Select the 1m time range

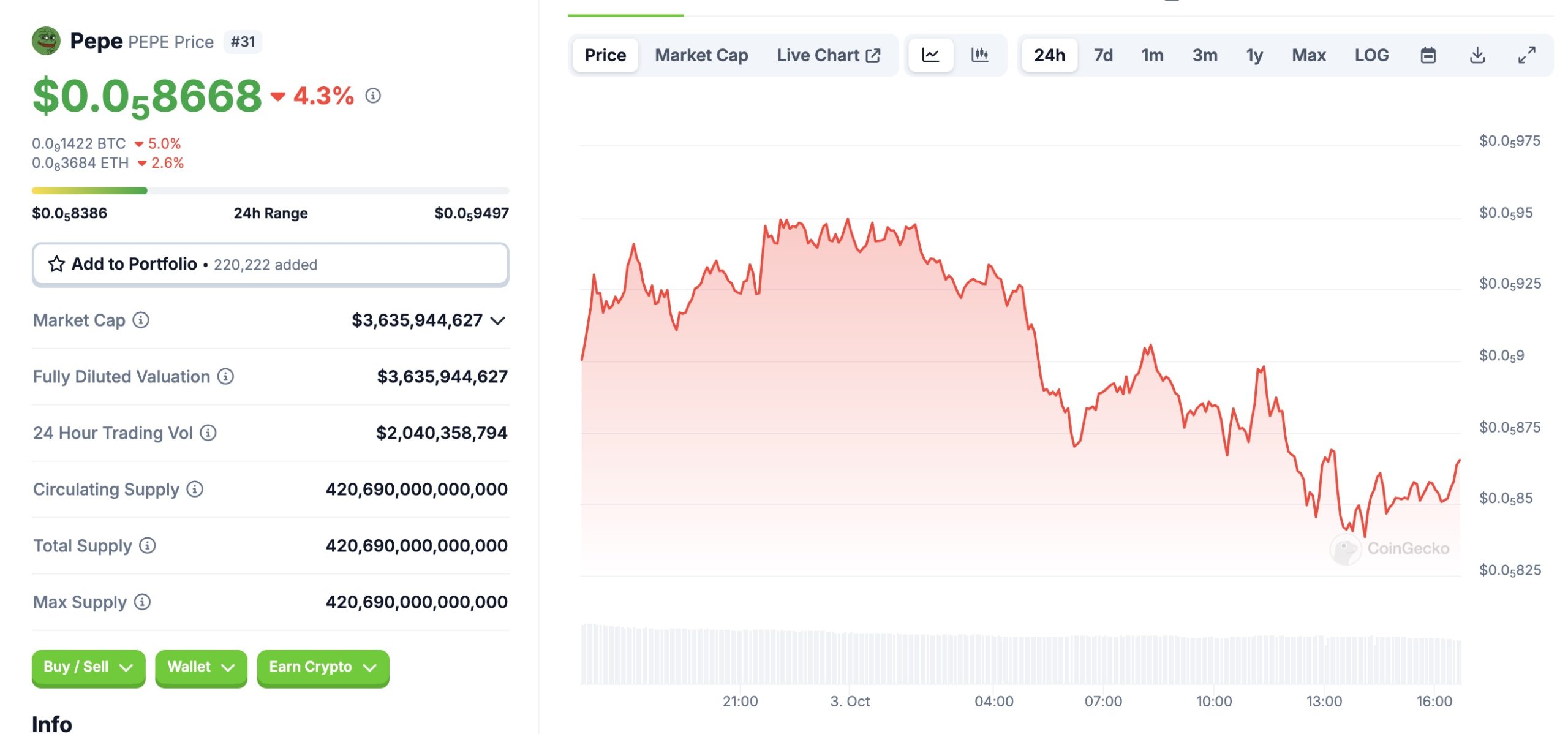(x=1152, y=55)
